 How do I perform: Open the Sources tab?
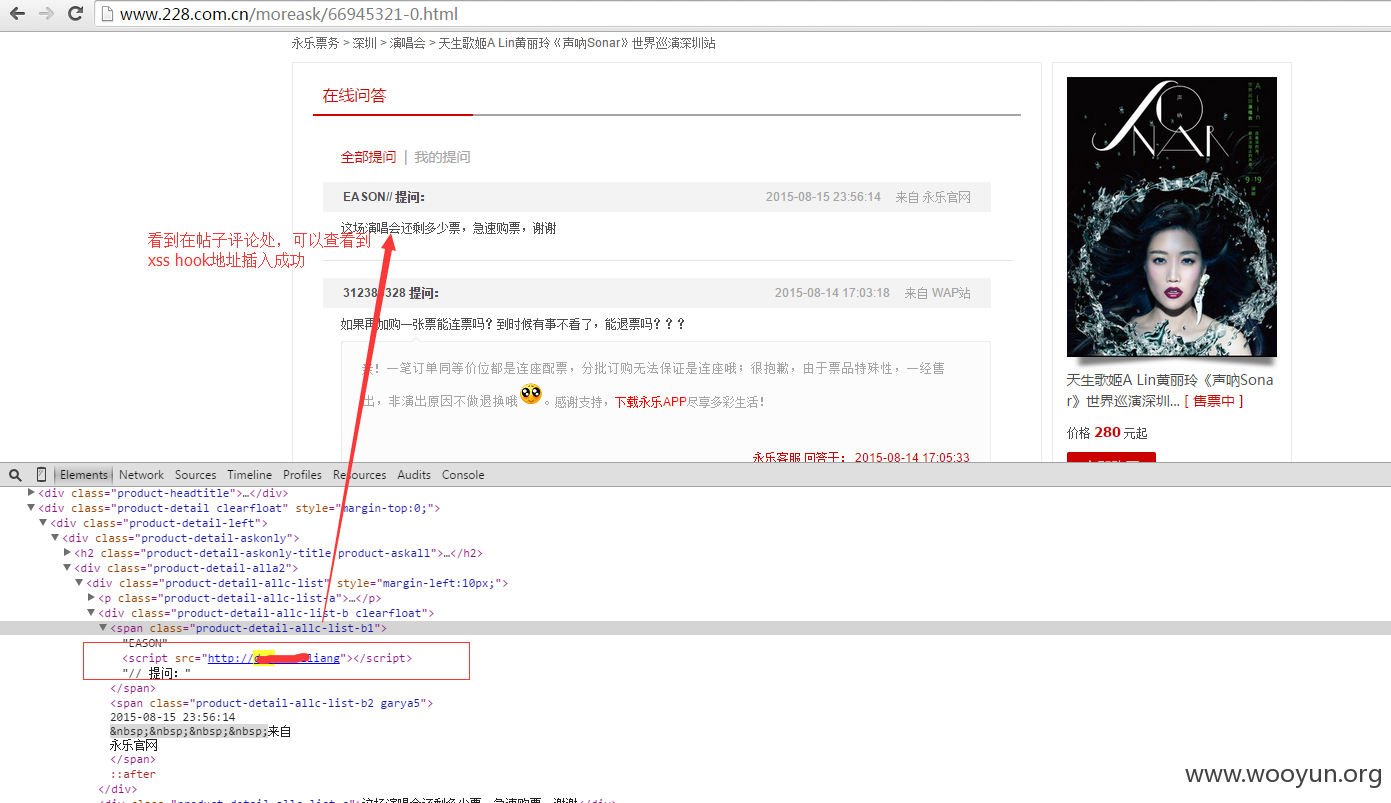click(195, 475)
